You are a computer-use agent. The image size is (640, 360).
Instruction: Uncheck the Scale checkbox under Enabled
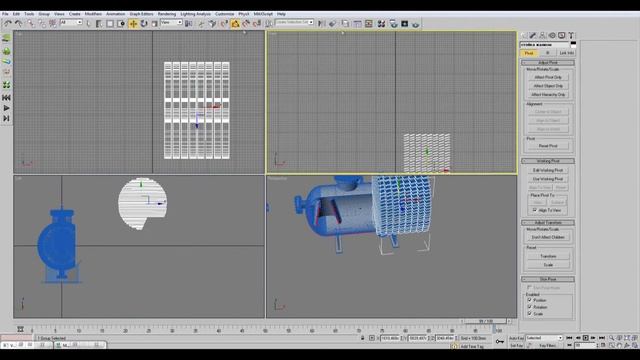(530, 313)
